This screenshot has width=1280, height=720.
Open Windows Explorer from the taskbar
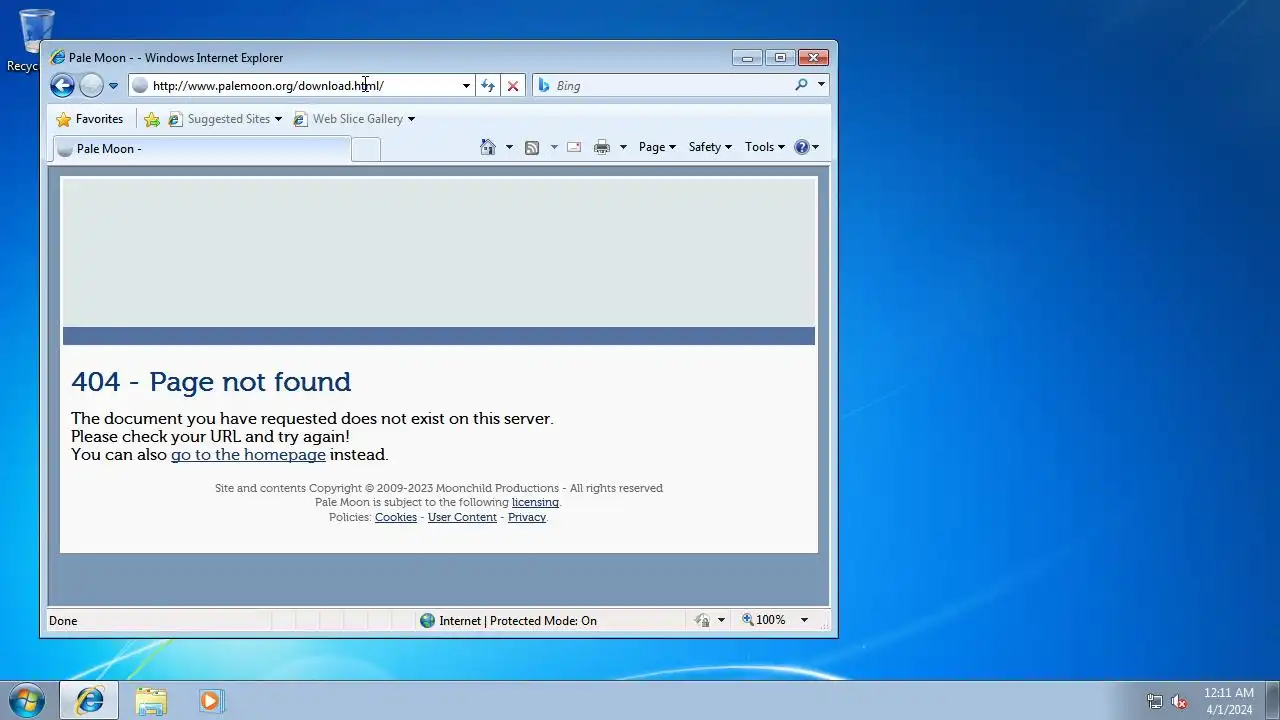coord(151,701)
